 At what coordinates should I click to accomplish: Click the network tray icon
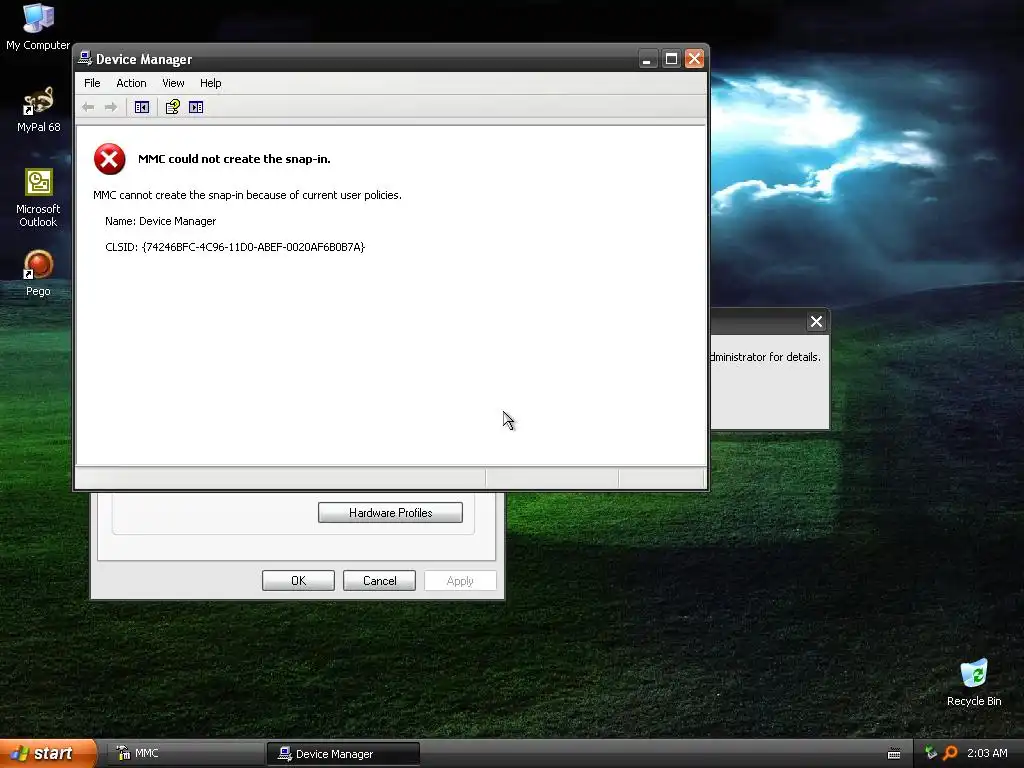point(931,753)
